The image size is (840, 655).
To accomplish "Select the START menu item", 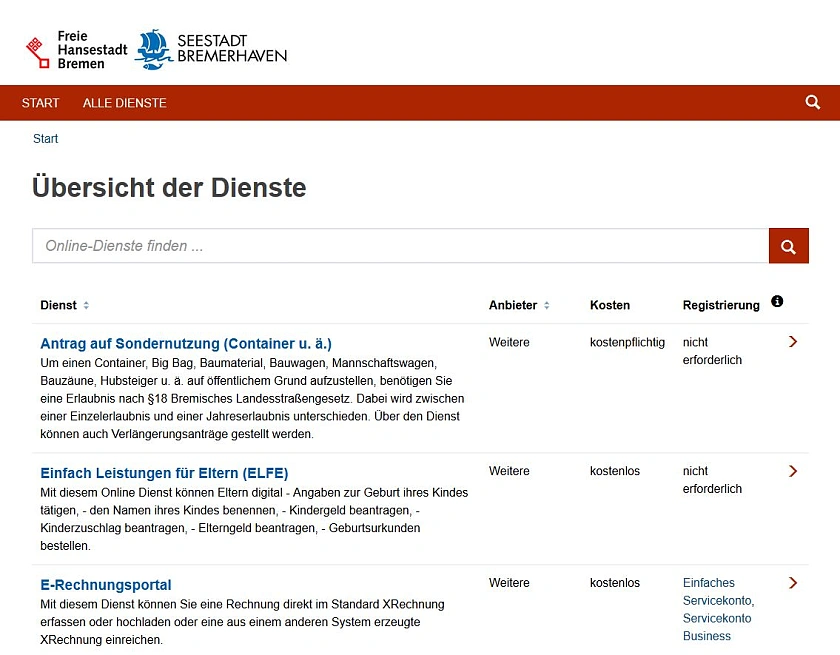I will coord(40,102).
